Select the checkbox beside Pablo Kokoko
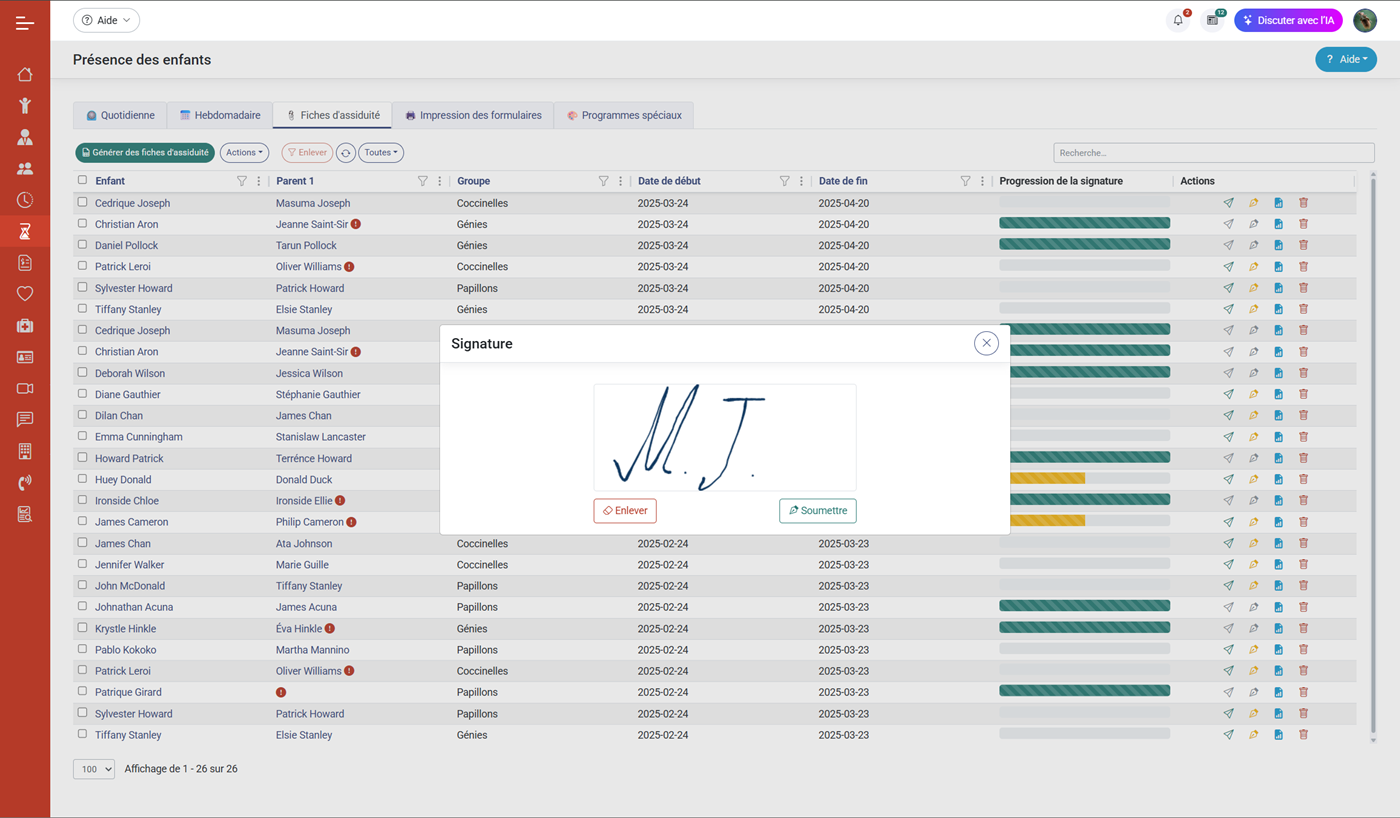This screenshot has height=818, width=1400. [83, 649]
